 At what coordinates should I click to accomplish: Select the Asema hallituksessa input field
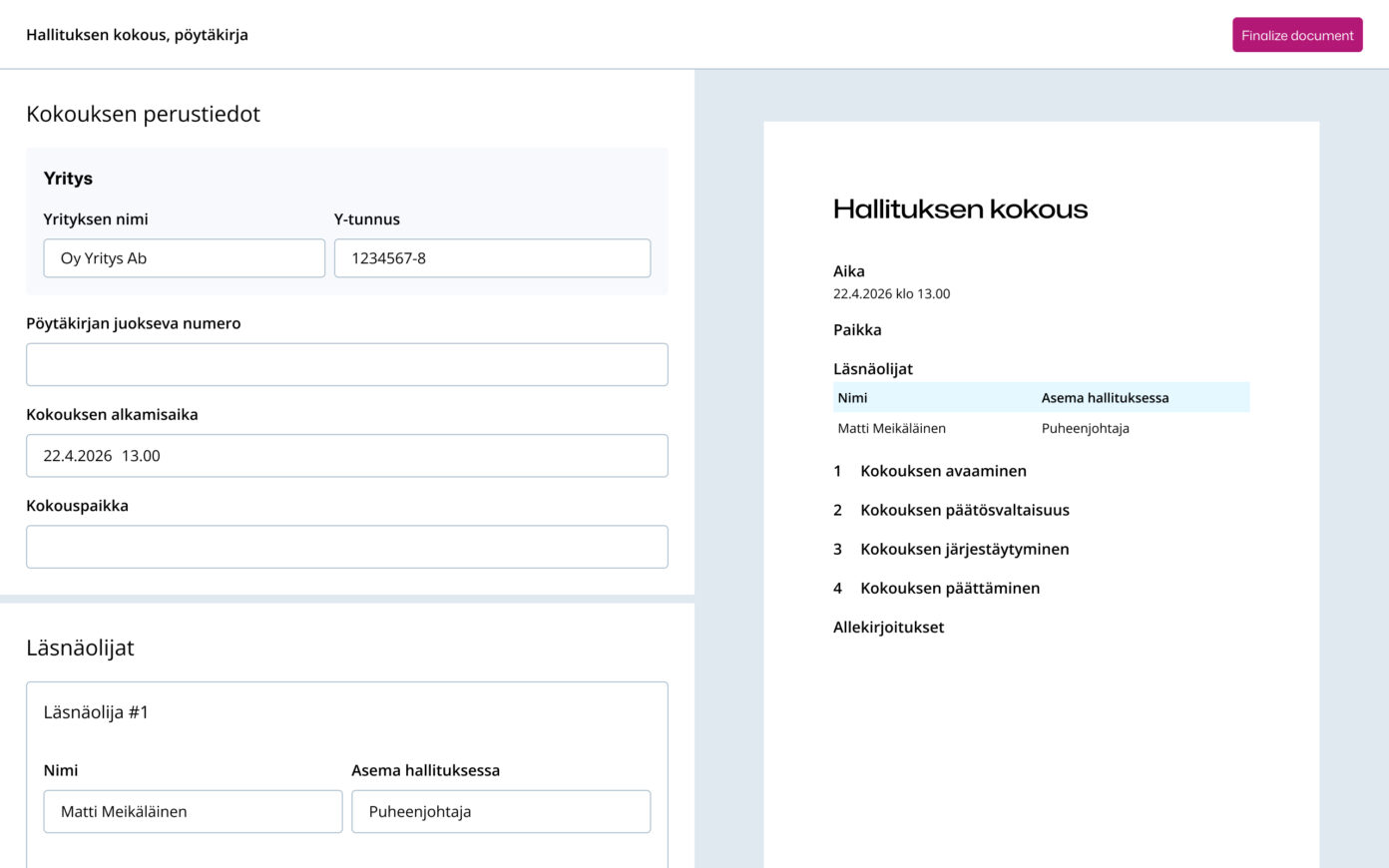pyautogui.click(x=500, y=812)
